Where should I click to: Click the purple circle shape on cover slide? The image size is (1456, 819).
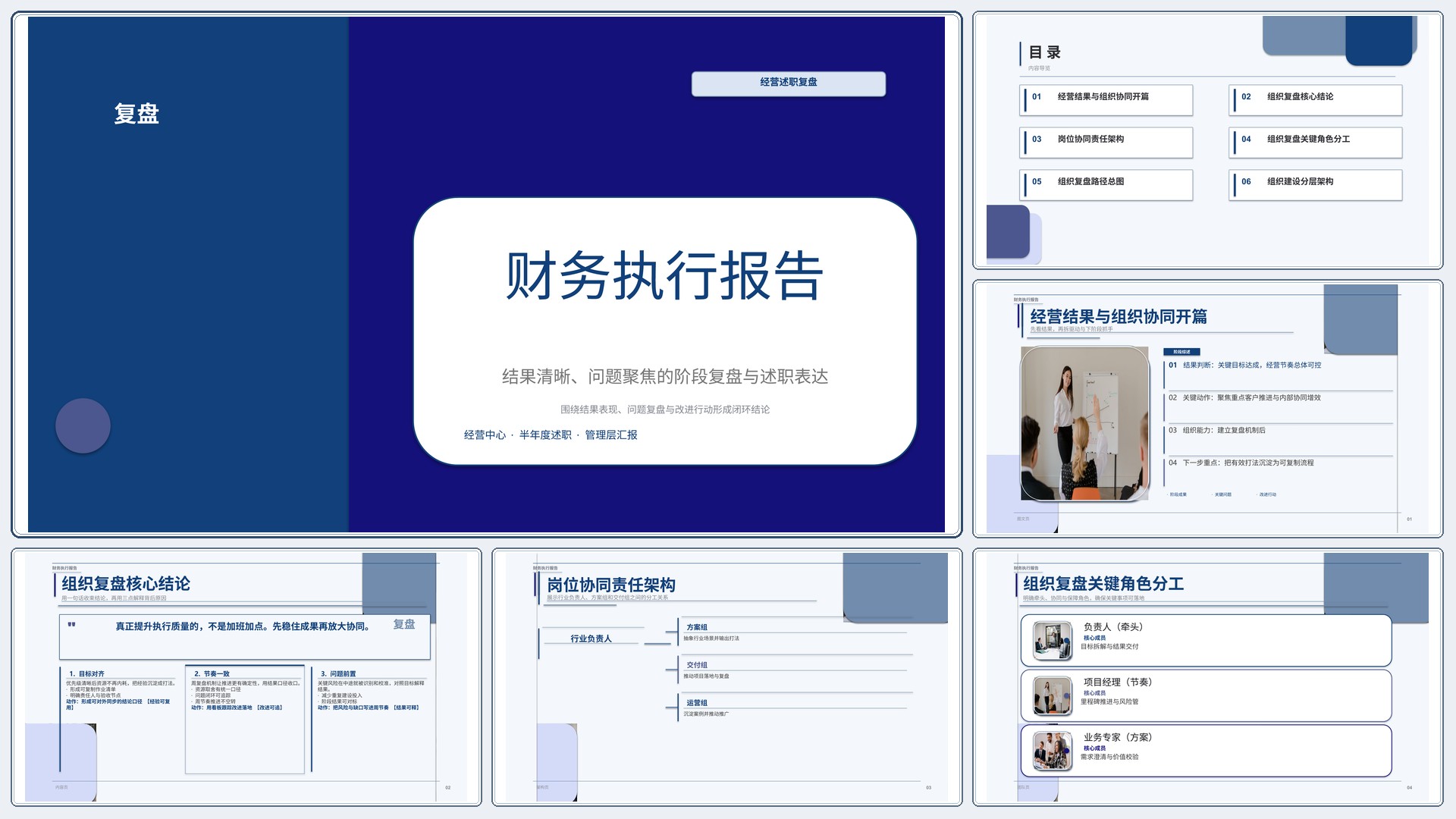[83, 426]
